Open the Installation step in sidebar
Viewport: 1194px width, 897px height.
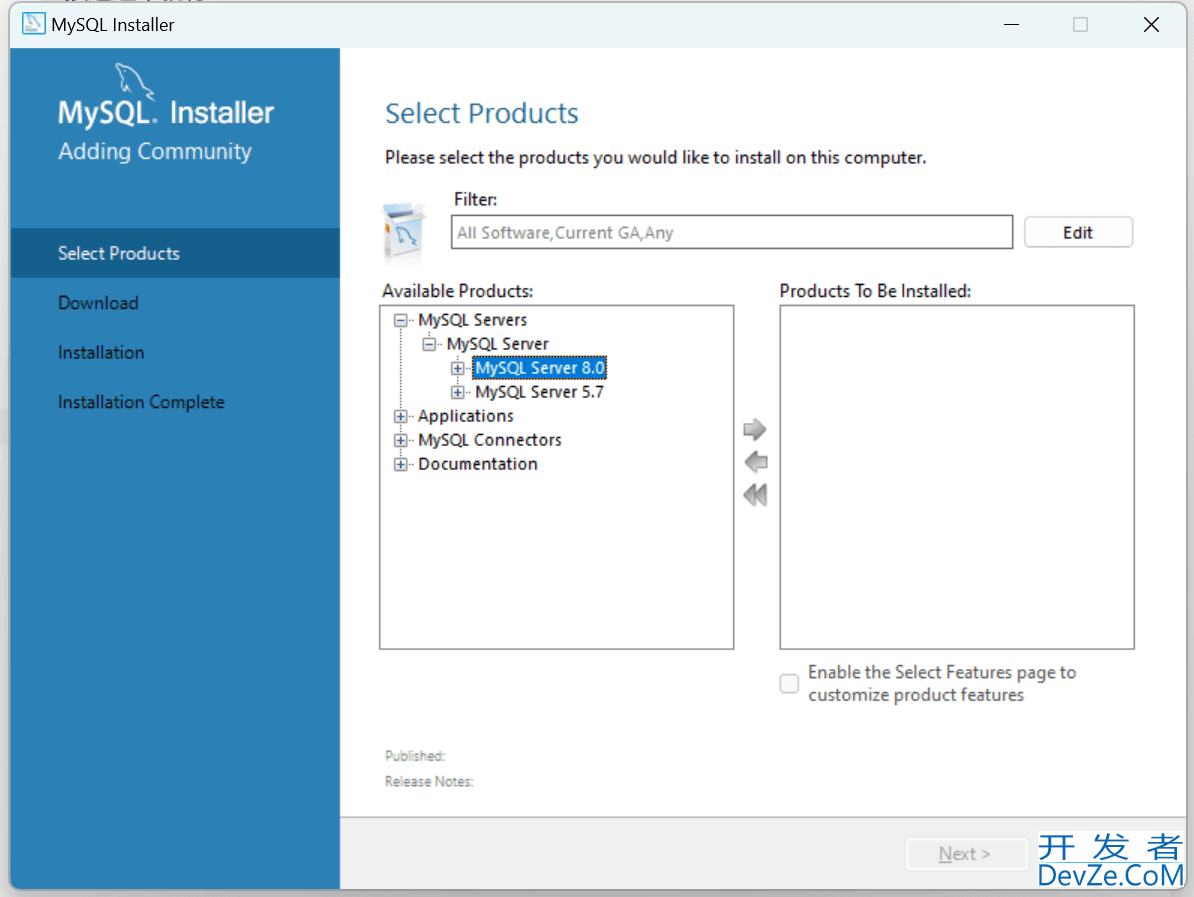[x=101, y=353]
